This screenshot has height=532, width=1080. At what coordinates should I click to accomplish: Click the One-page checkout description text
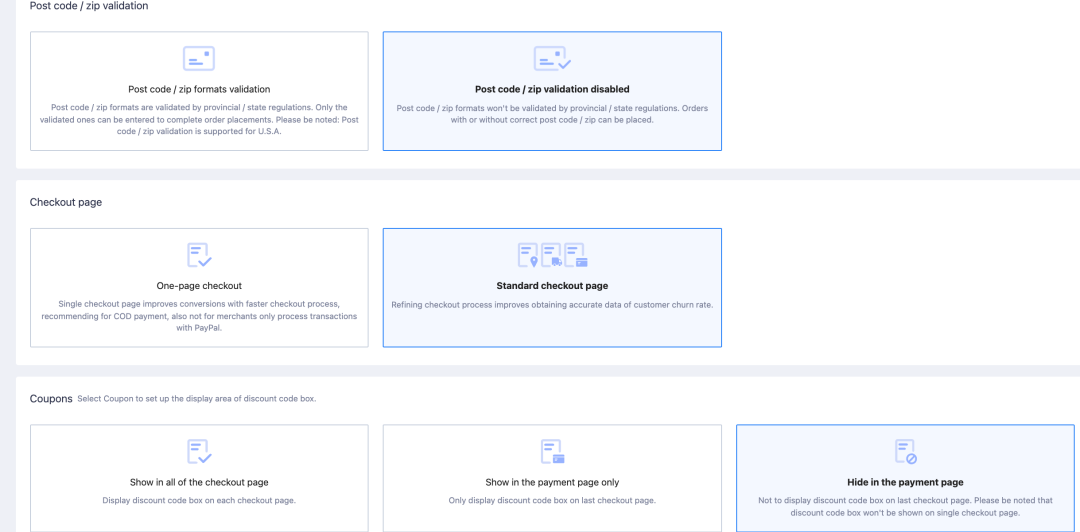(199, 316)
